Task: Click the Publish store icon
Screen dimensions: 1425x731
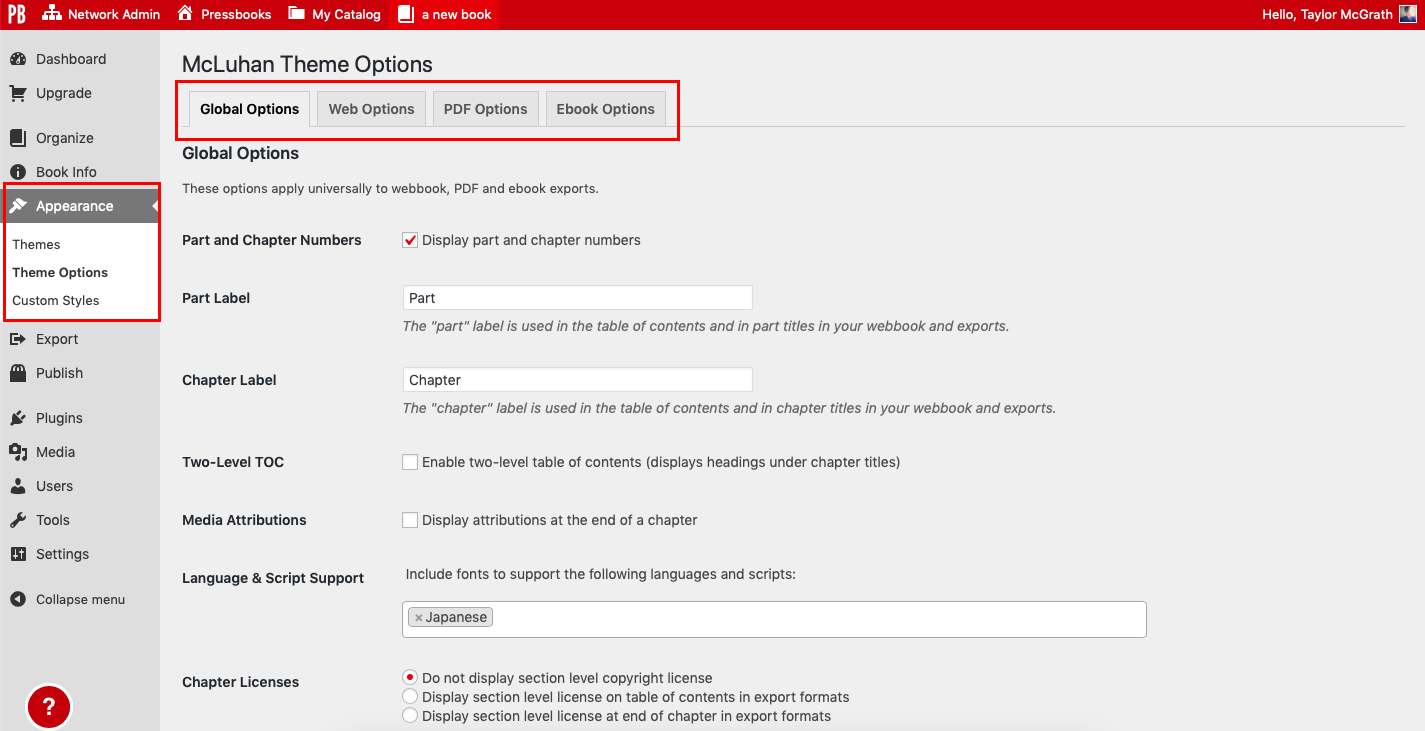Action: 18,373
